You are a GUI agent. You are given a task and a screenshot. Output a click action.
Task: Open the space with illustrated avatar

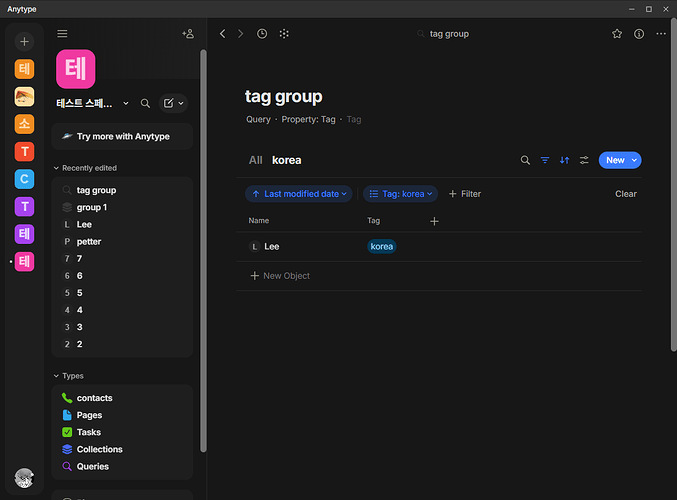(24, 97)
